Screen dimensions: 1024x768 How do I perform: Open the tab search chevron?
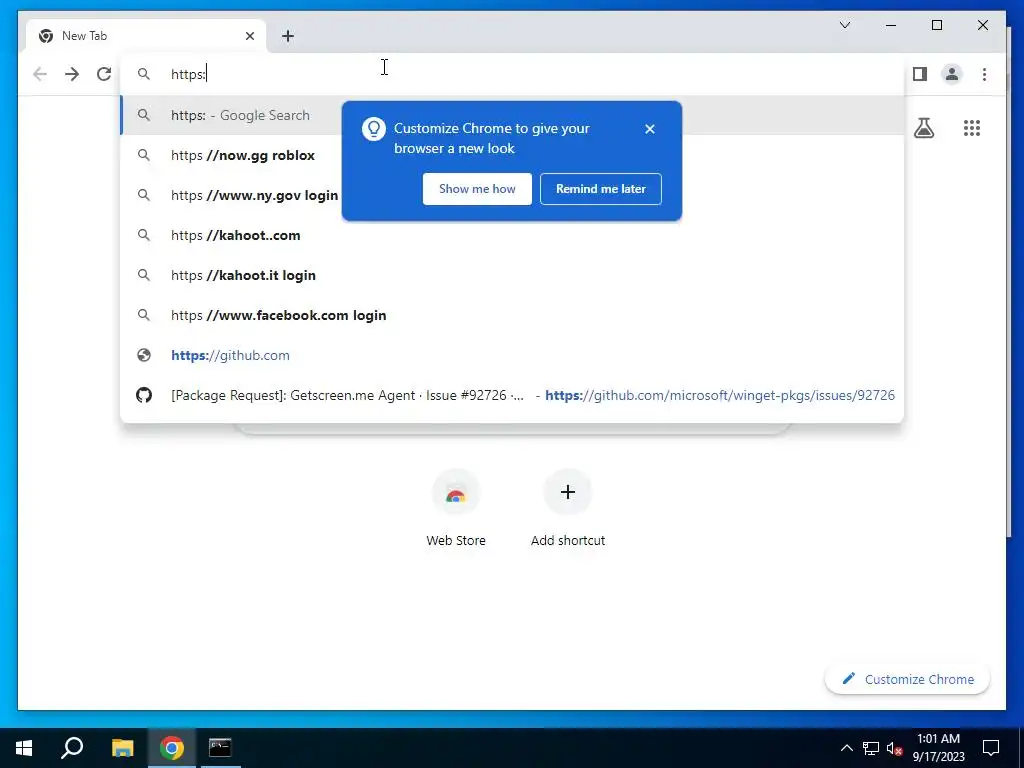pyautogui.click(x=845, y=25)
